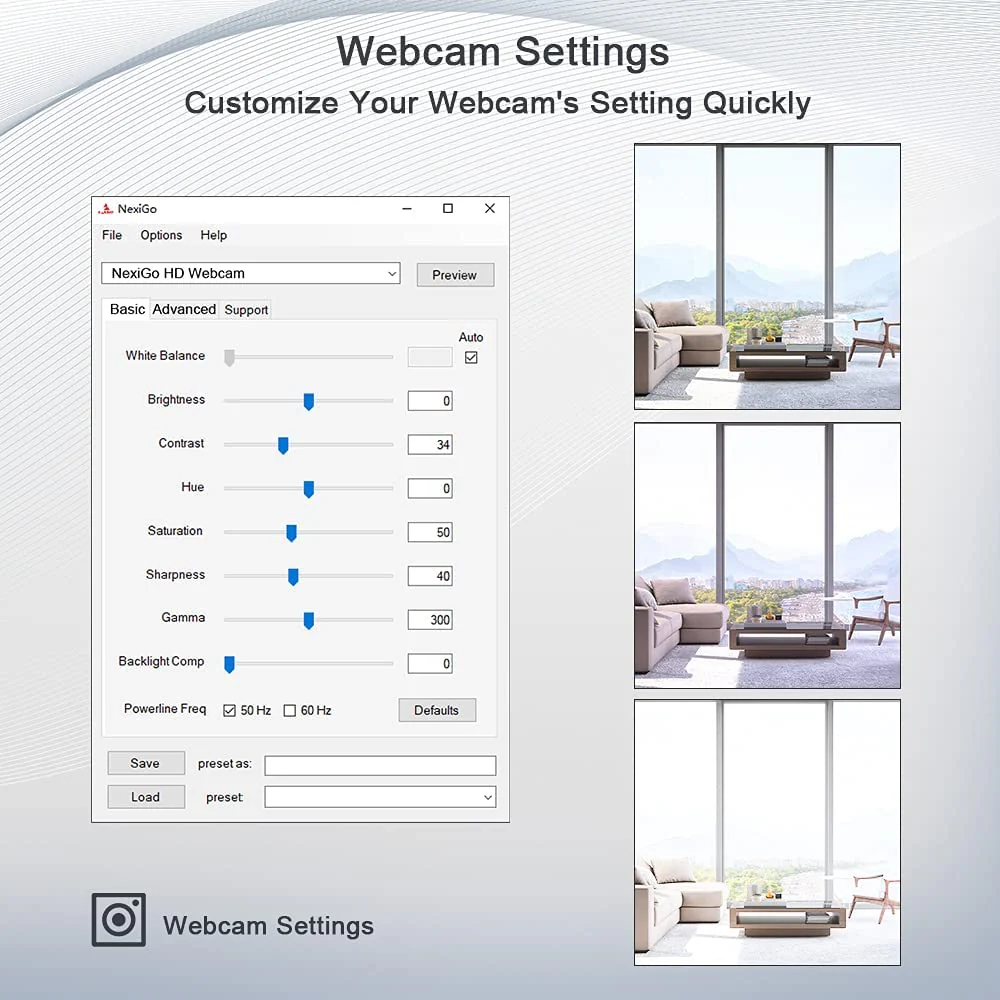Image resolution: width=1000 pixels, height=1000 pixels.
Task: Switch to the Support tab
Action: tap(246, 310)
